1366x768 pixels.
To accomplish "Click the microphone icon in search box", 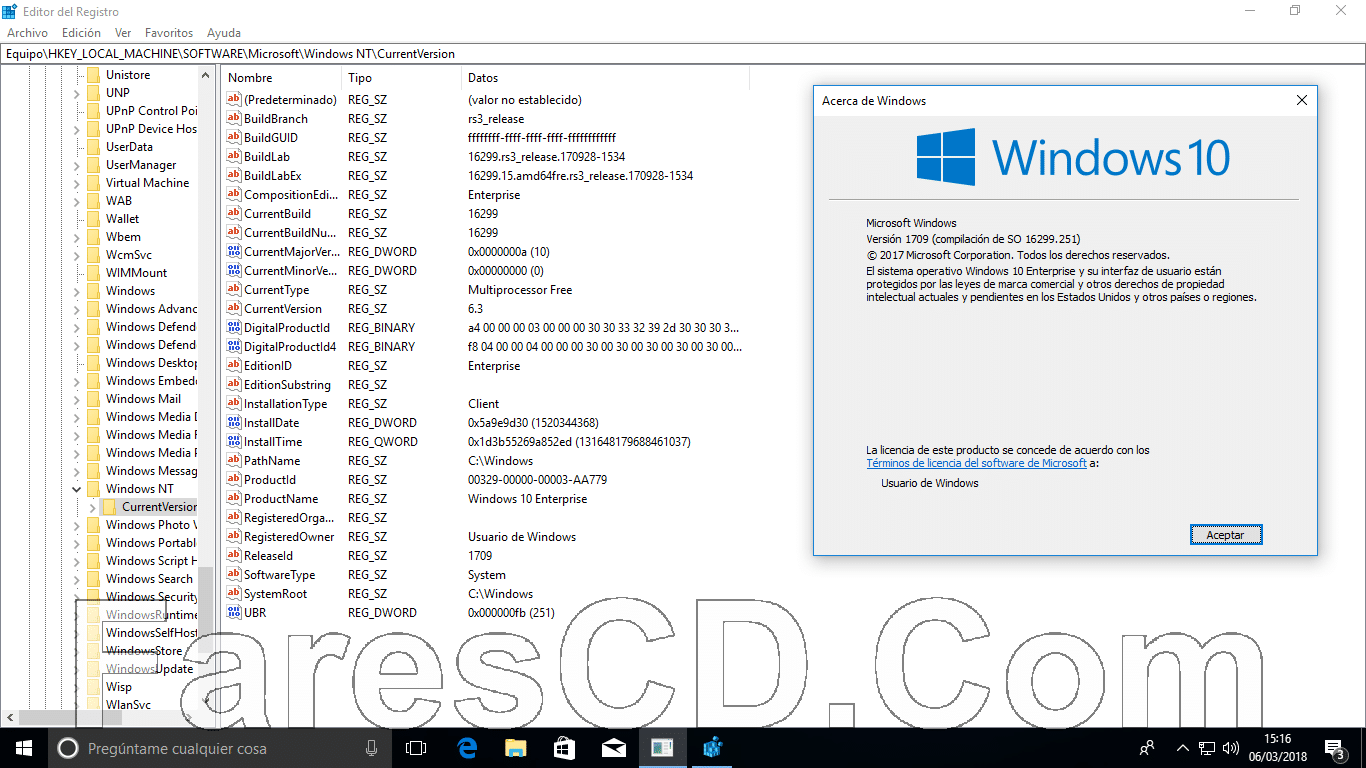I will [x=372, y=748].
